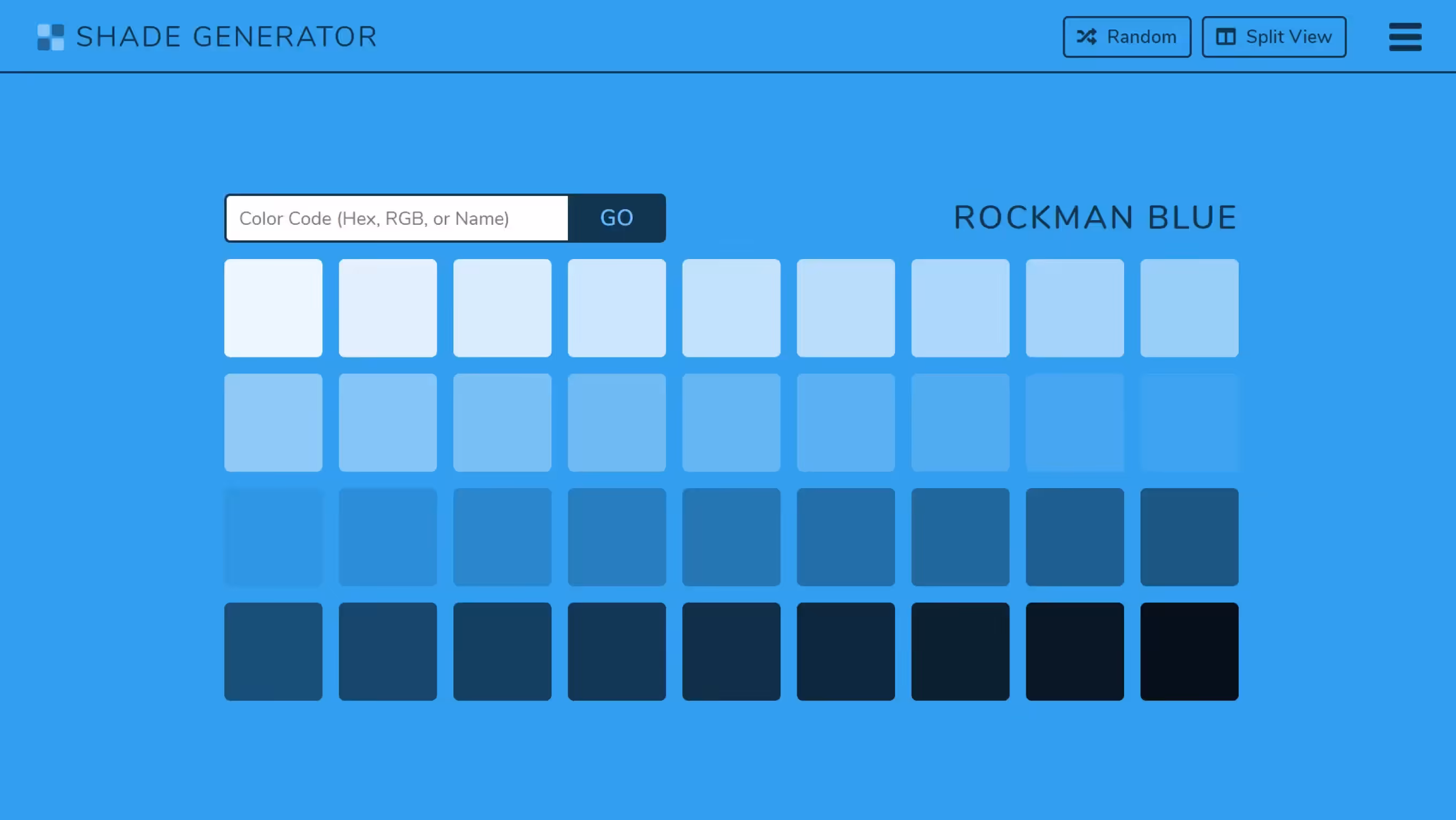The height and width of the screenshot is (820, 1456).
Task: Pick the darkest near-black swatch in the last row
Action: [1189, 651]
